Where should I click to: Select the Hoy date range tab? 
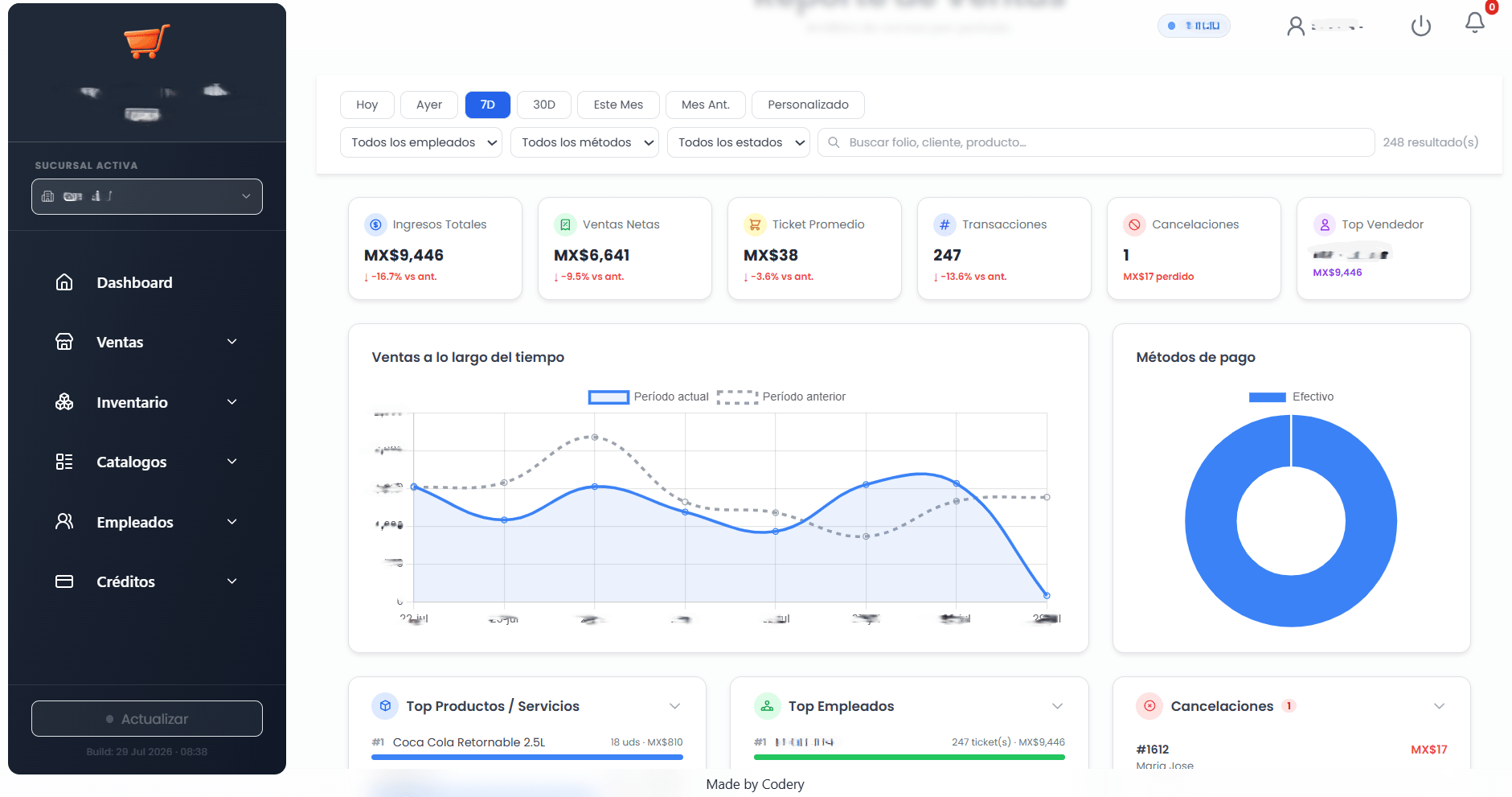point(367,105)
